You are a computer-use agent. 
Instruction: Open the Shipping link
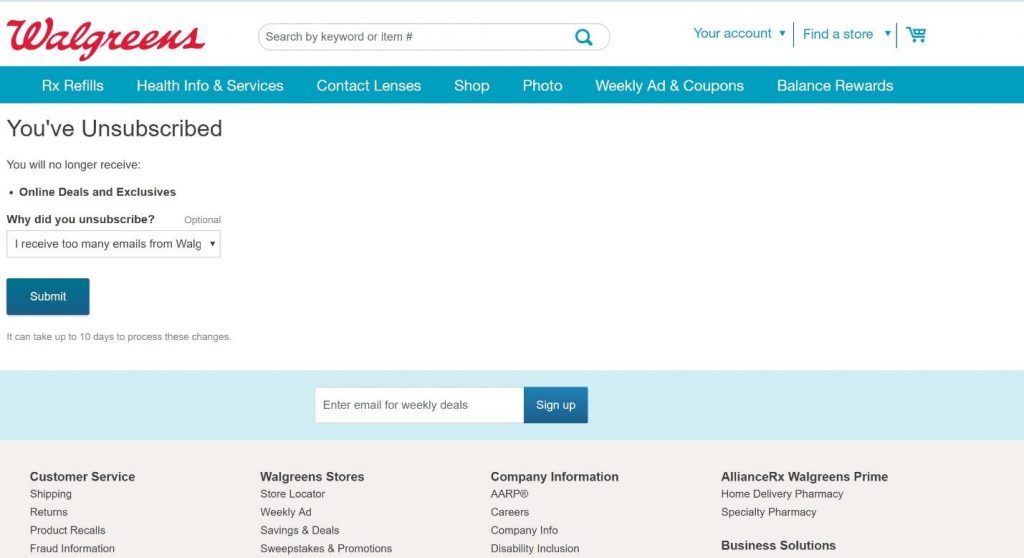point(51,494)
